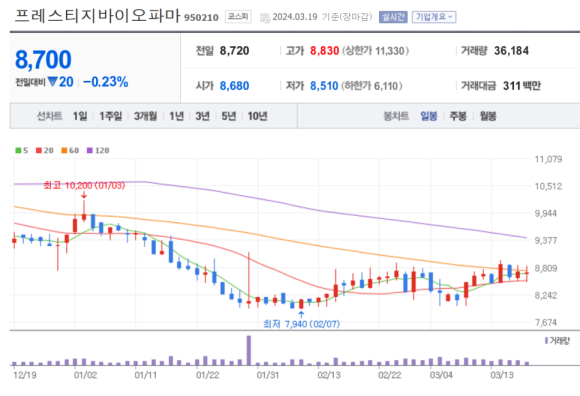This screenshot has width=580, height=396.
Task: Click the 03/13 date label on axis
Action: (502, 375)
